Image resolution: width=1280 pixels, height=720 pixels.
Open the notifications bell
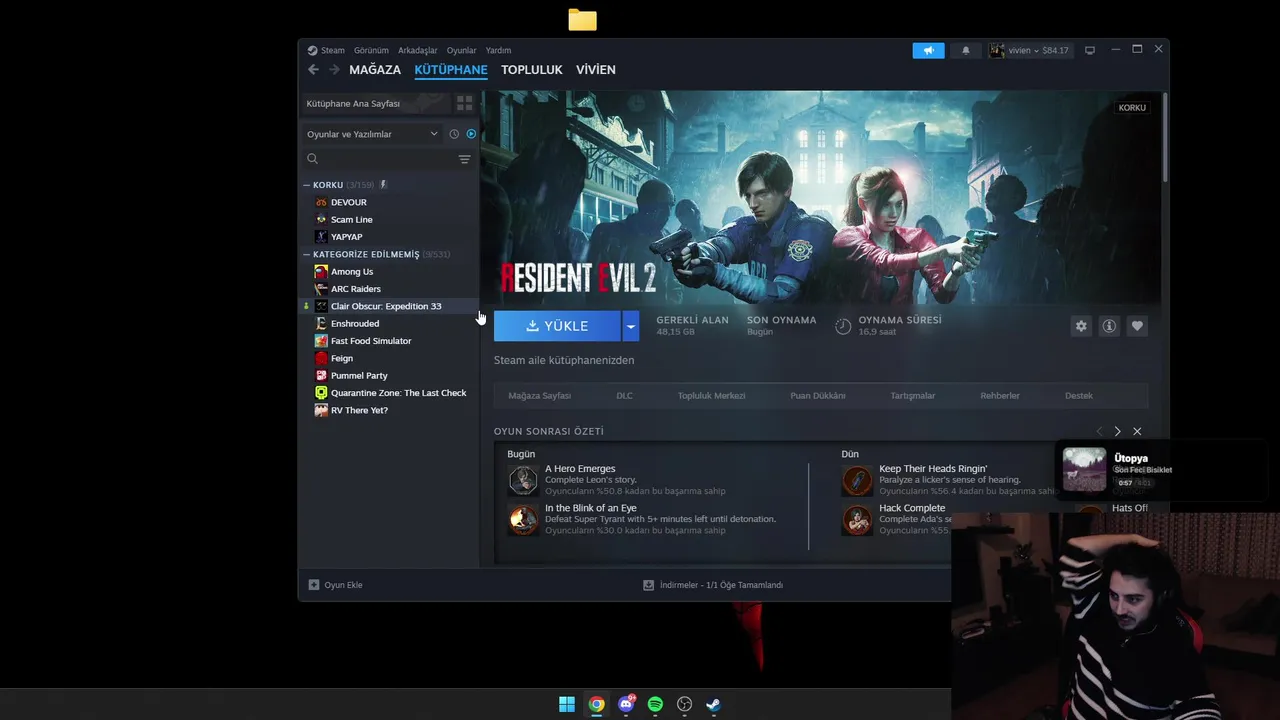tap(966, 50)
